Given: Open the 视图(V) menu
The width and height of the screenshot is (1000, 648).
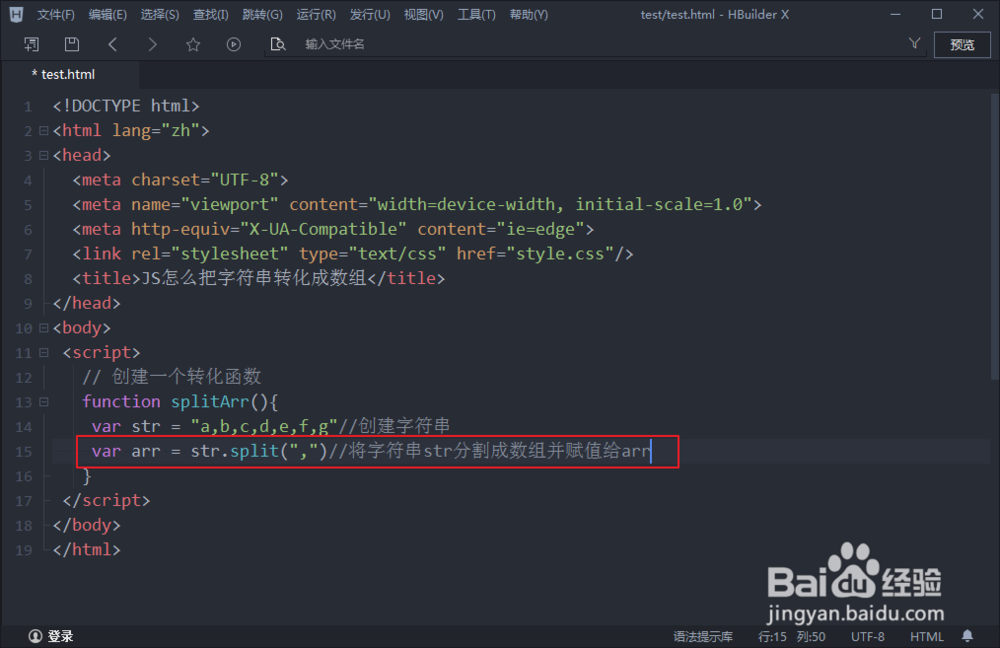Looking at the screenshot, I should pyautogui.click(x=423, y=14).
